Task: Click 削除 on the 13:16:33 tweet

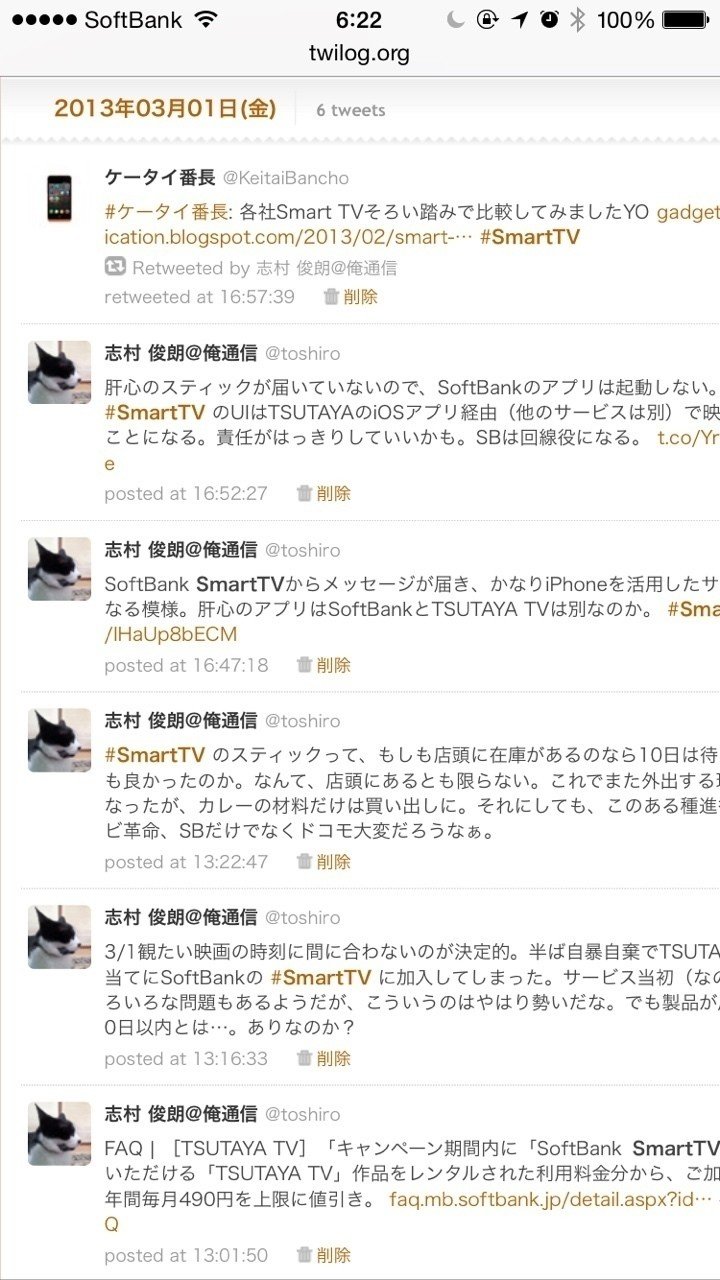Action: tap(334, 1058)
